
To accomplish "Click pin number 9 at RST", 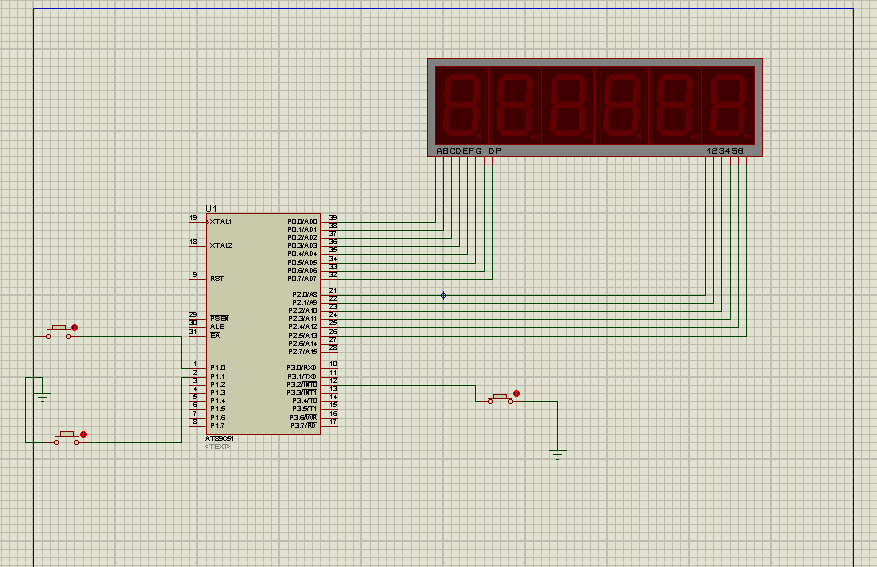I will (195, 275).
